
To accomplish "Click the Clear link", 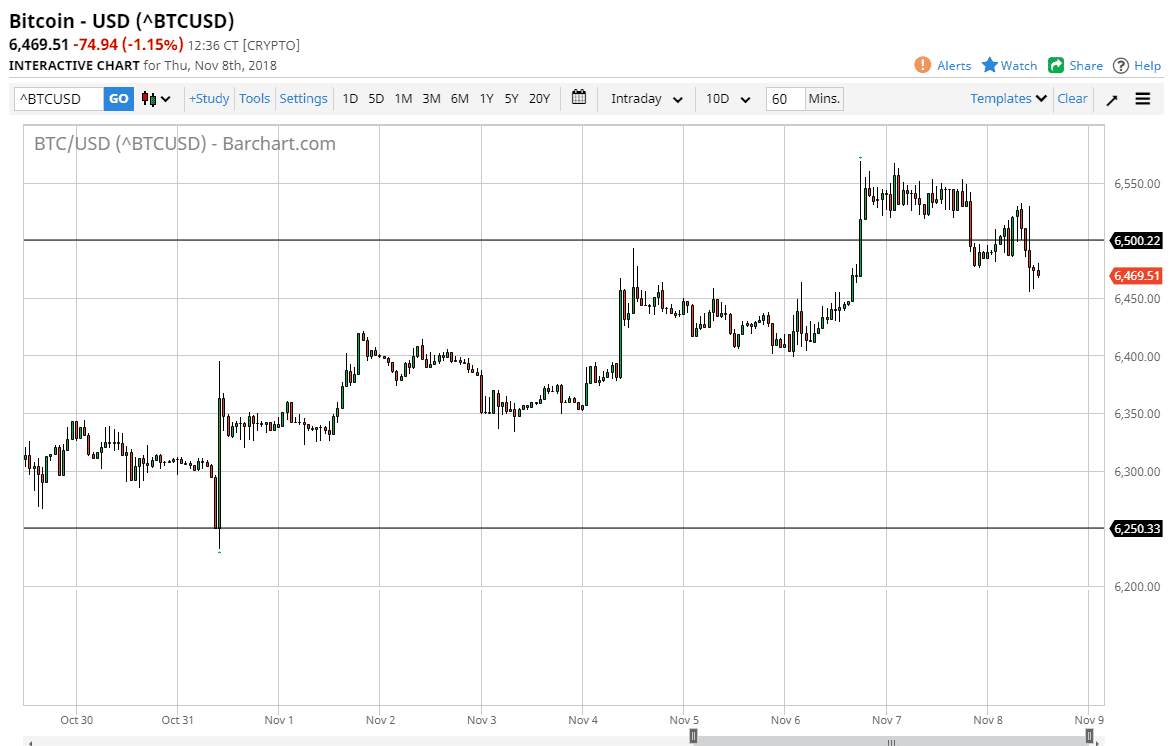I will click(1072, 98).
